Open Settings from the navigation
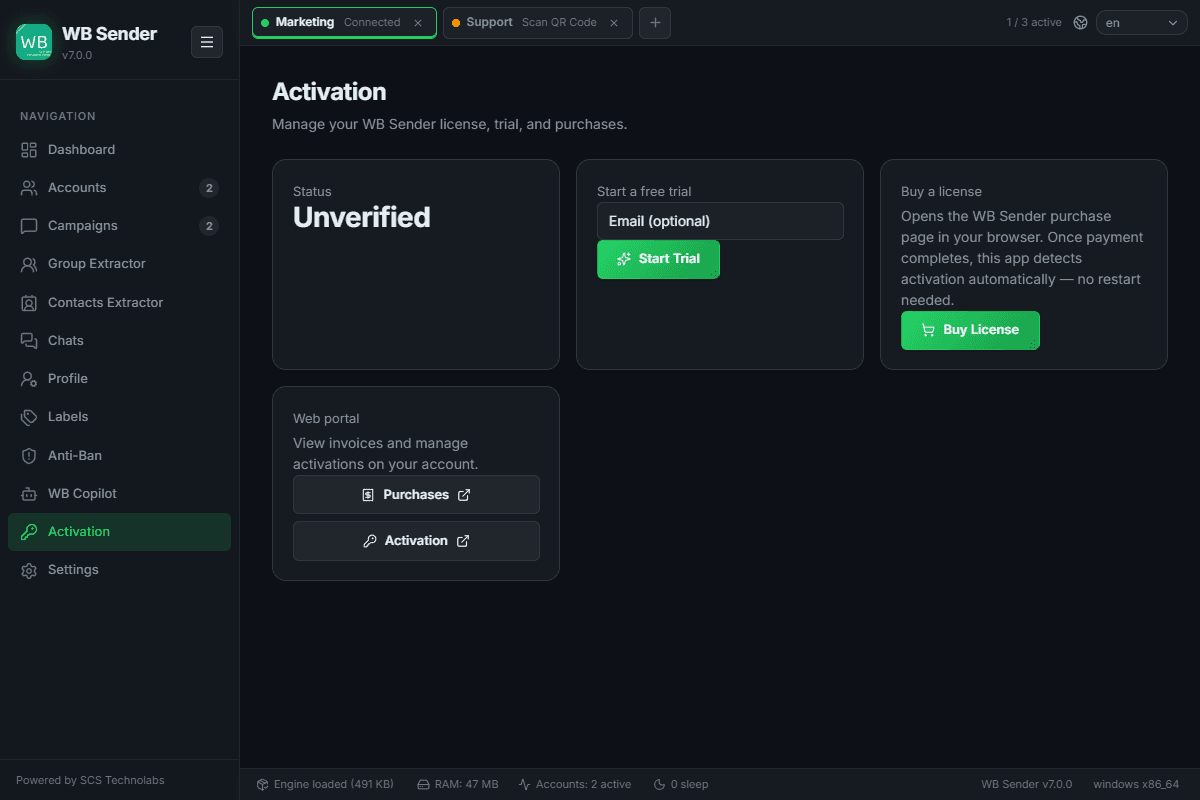 (x=119, y=570)
